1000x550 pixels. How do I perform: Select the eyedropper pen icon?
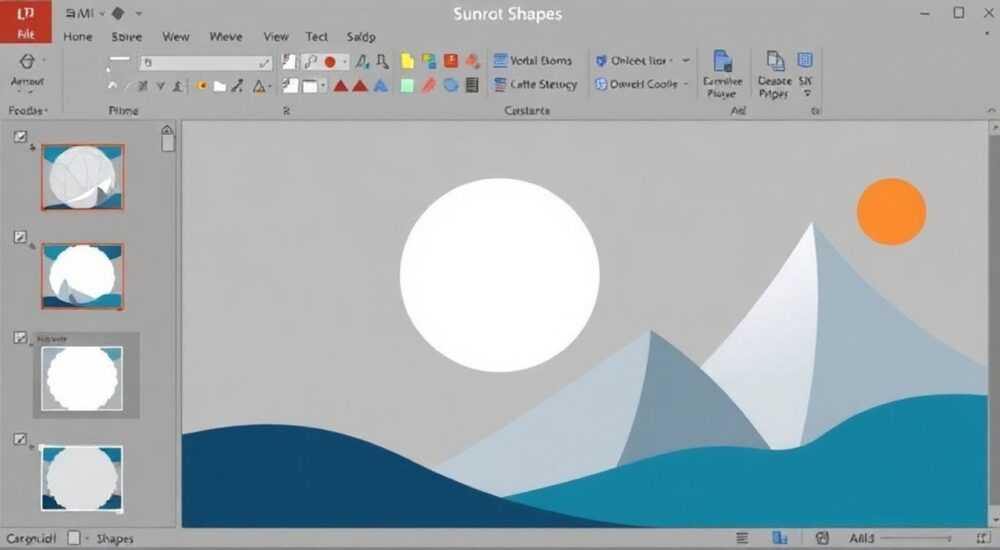pos(238,86)
